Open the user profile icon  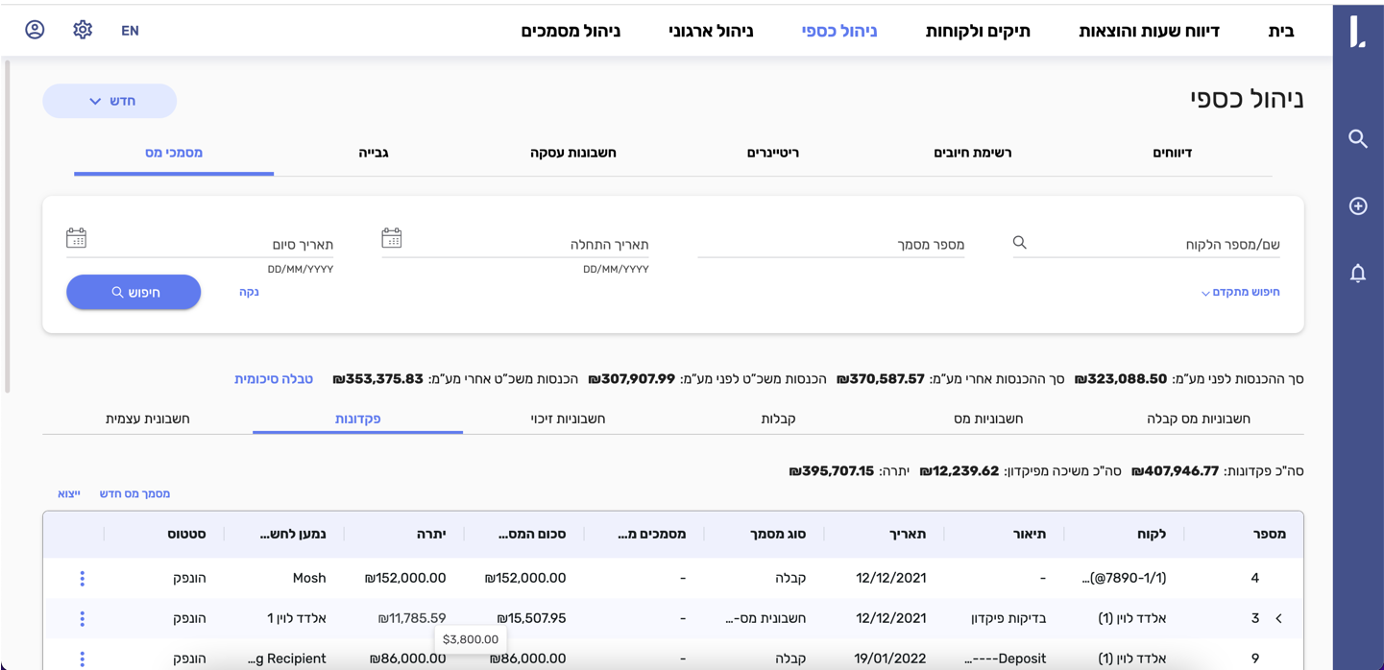coord(35,30)
